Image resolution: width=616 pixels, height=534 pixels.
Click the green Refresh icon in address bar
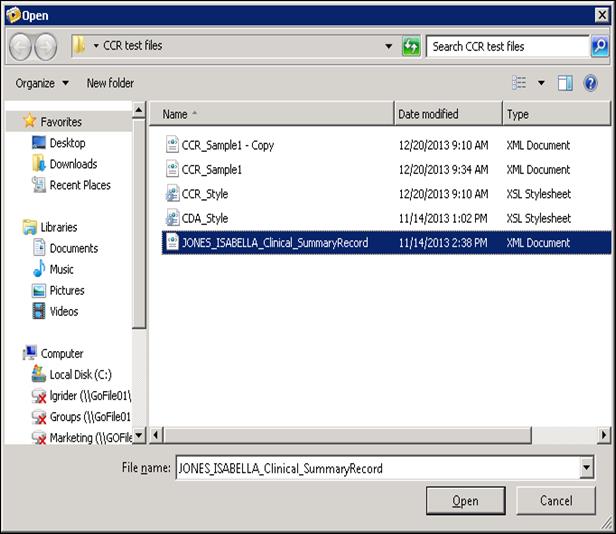pyautogui.click(x=410, y=46)
